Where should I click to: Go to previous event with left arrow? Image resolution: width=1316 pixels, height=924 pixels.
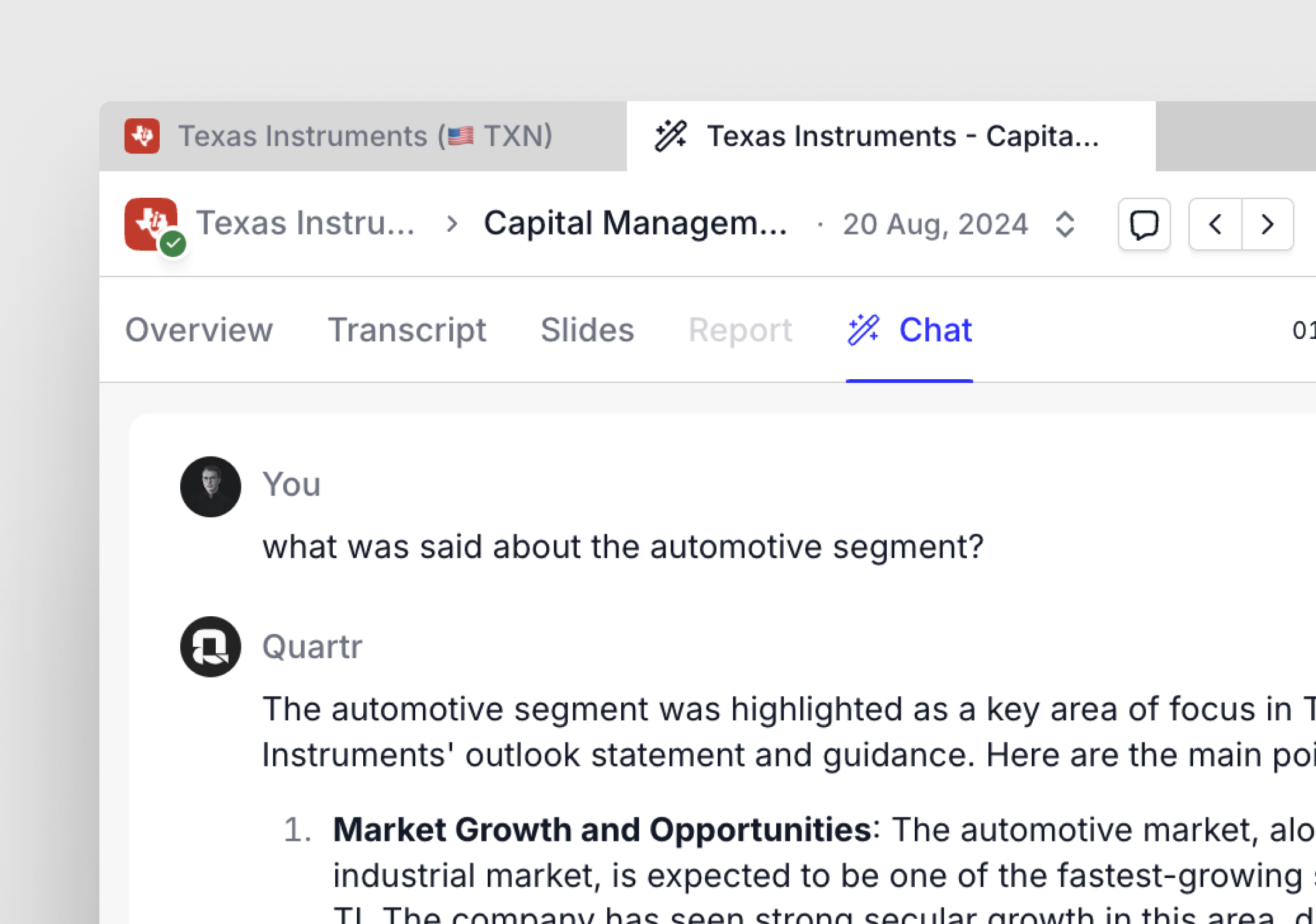coord(1215,224)
